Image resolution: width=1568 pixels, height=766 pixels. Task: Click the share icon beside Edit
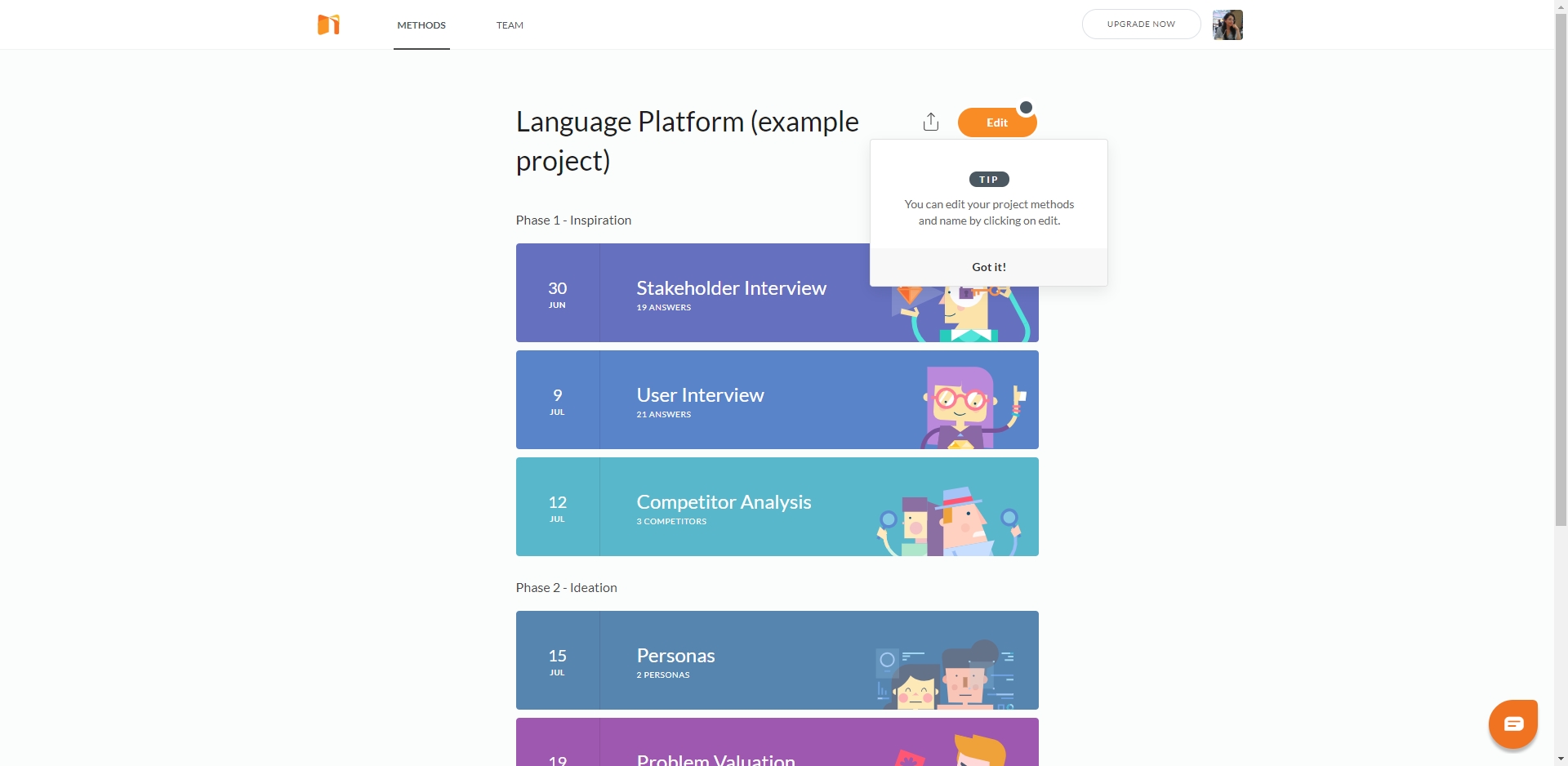931,121
